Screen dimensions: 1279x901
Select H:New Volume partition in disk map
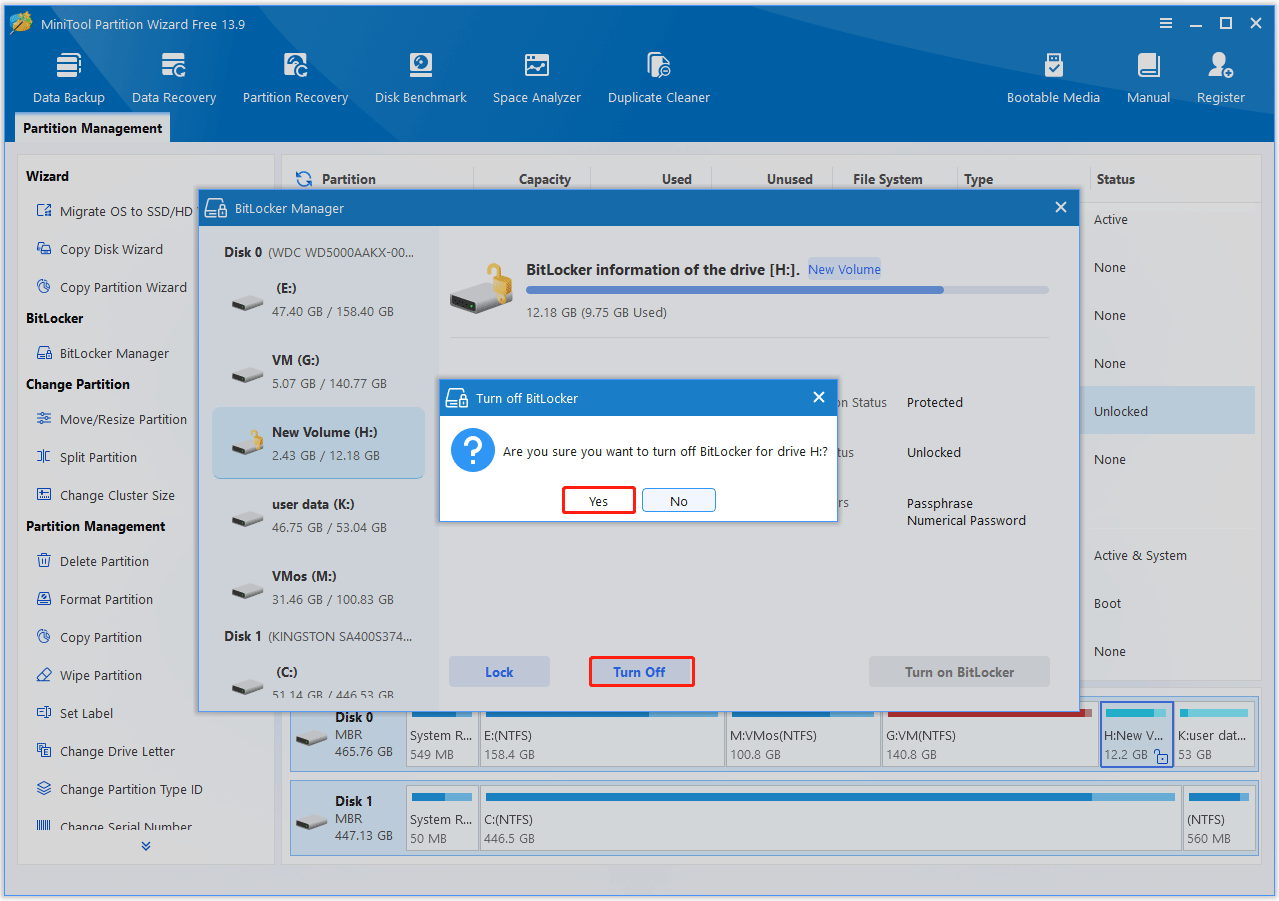[1136, 735]
